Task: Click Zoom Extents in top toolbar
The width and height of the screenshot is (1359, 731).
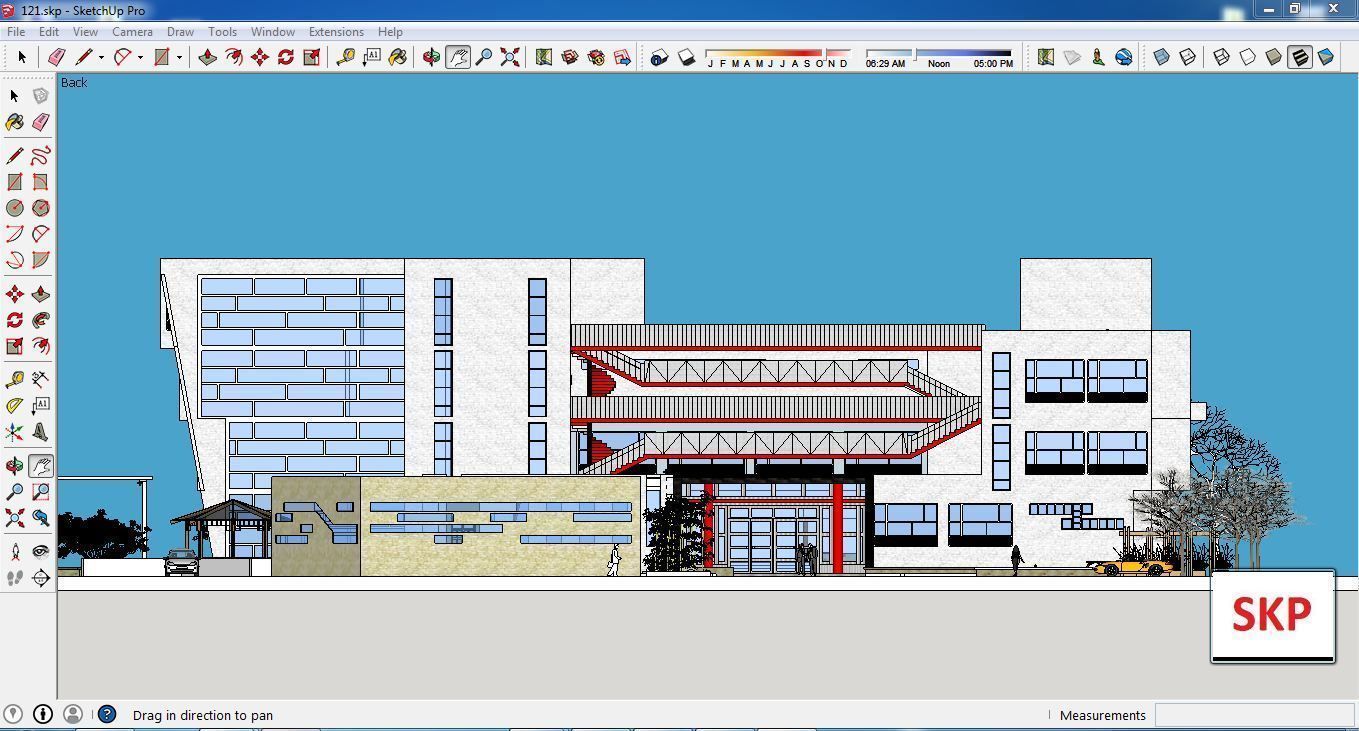Action: (509, 57)
